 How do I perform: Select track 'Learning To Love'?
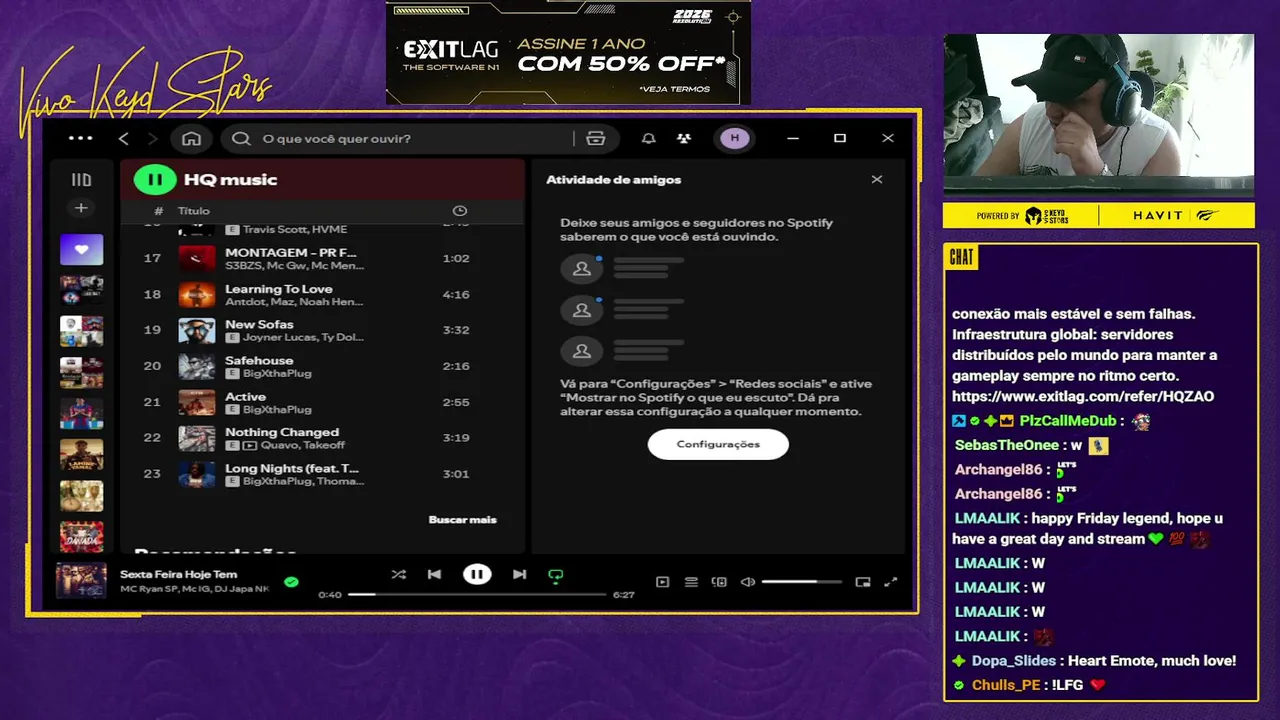[x=323, y=294]
